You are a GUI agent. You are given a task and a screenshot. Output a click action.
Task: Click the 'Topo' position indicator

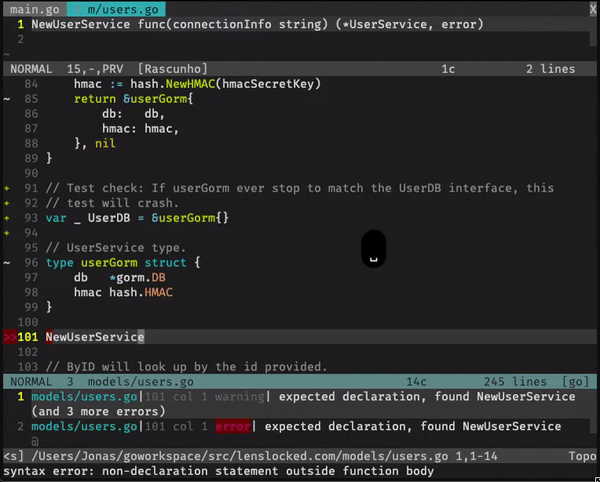point(582,456)
